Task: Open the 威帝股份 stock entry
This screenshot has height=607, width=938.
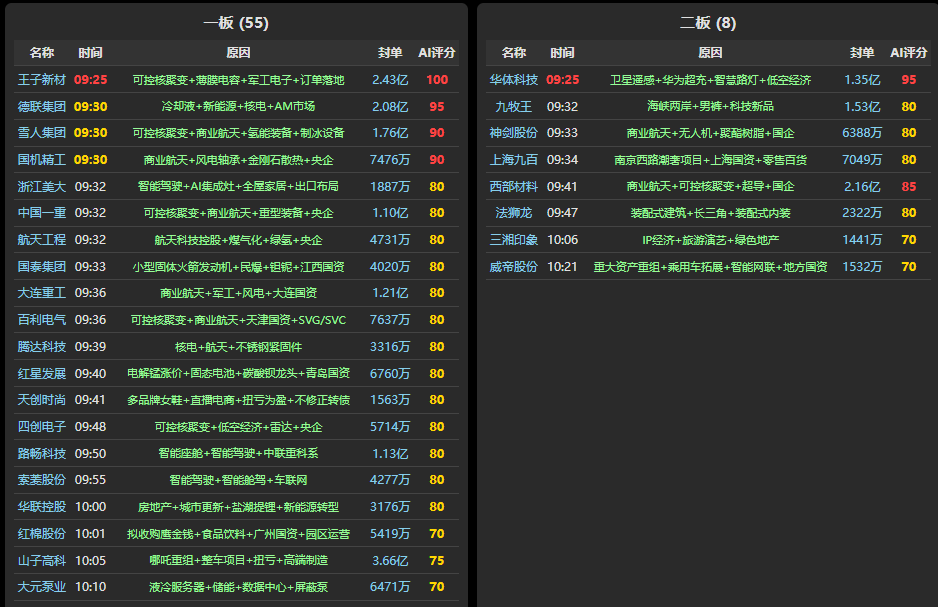Action: click(513, 266)
